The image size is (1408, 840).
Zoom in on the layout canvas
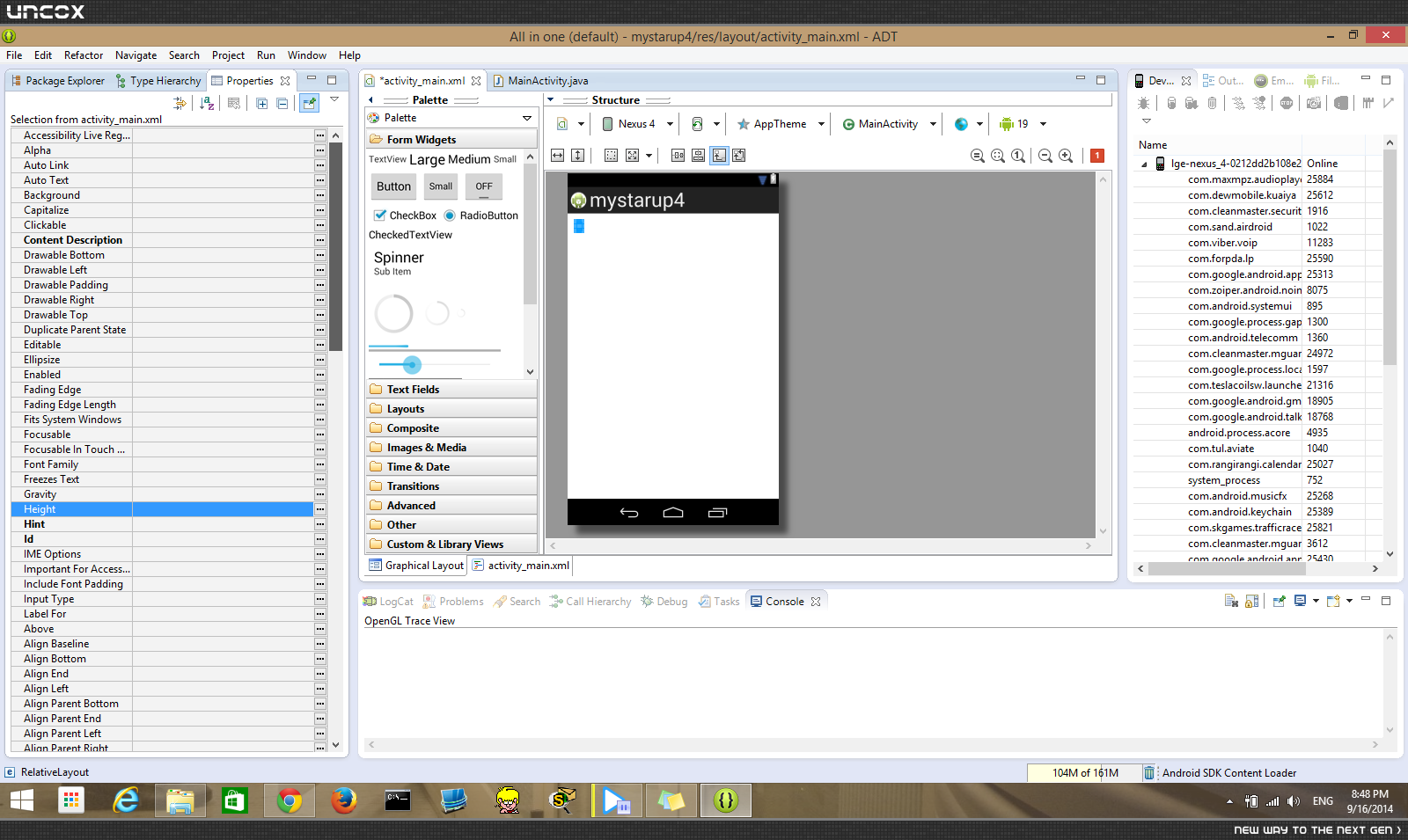1066,156
